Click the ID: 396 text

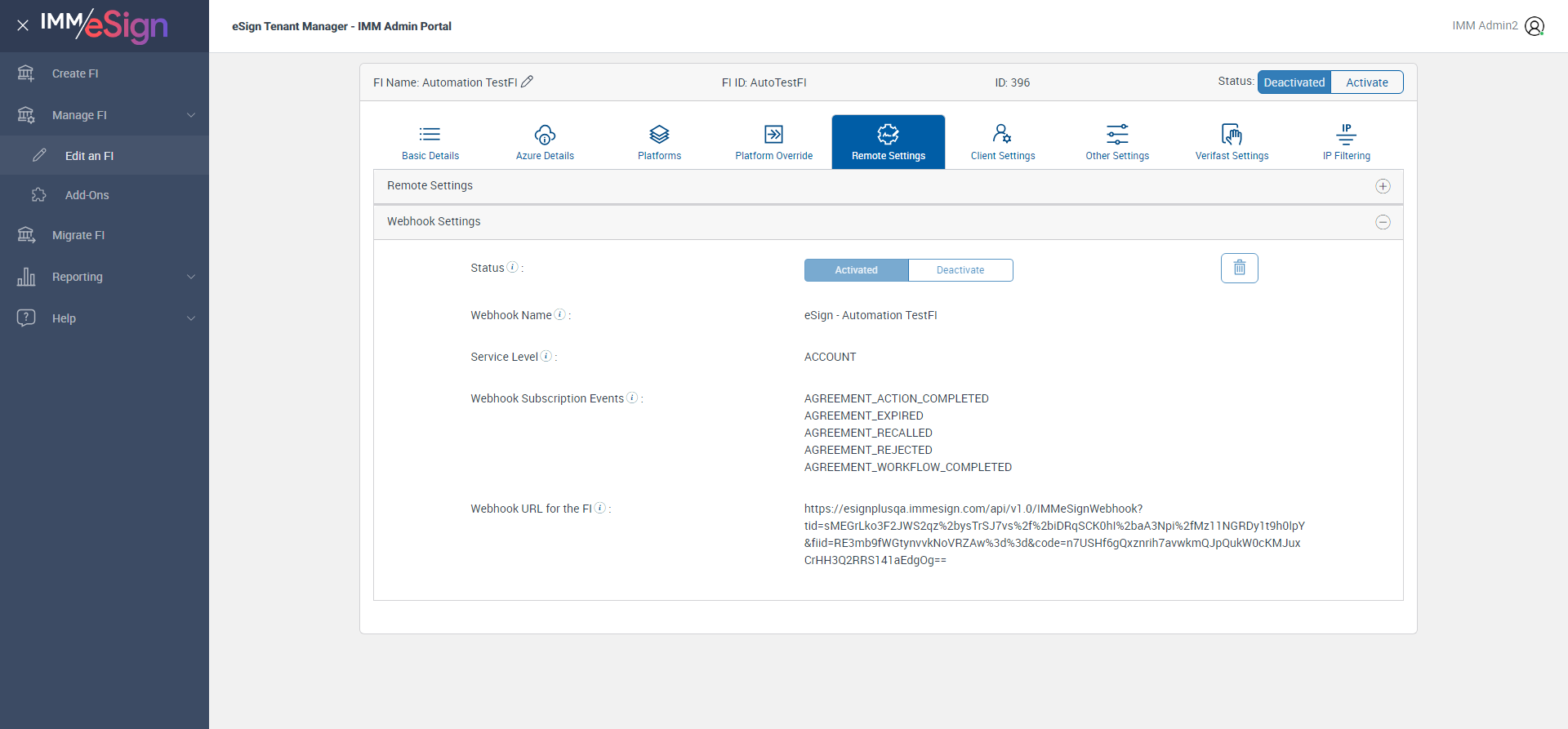tap(1013, 82)
